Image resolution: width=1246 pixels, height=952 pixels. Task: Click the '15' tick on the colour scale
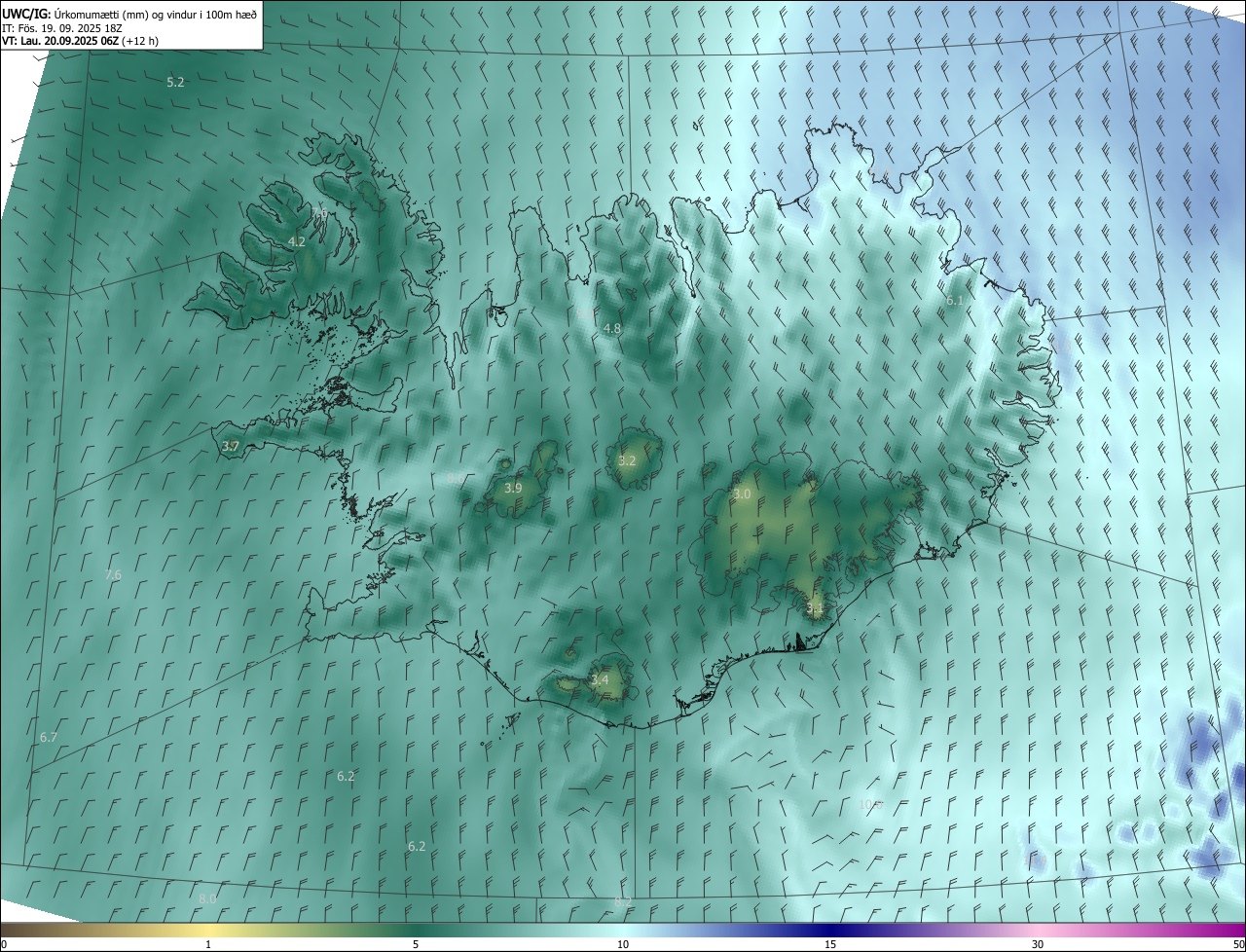pos(830,944)
